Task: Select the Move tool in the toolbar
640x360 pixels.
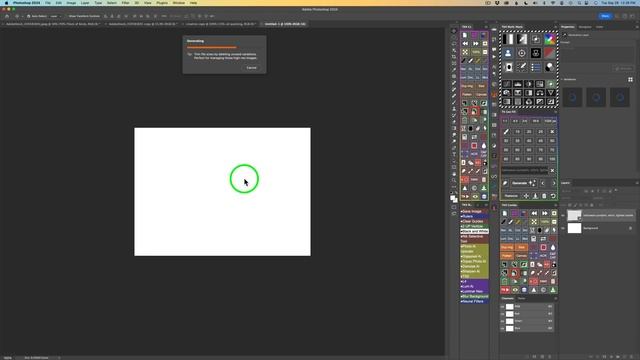Action: click(454, 31)
